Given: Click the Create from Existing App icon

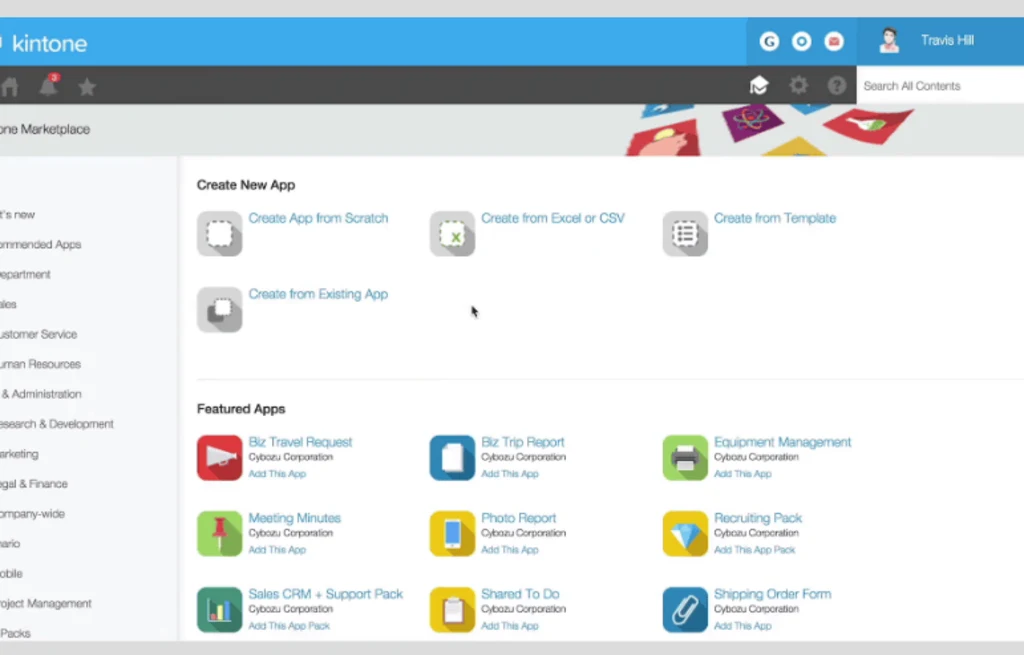Looking at the screenshot, I should [x=219, y=310].
